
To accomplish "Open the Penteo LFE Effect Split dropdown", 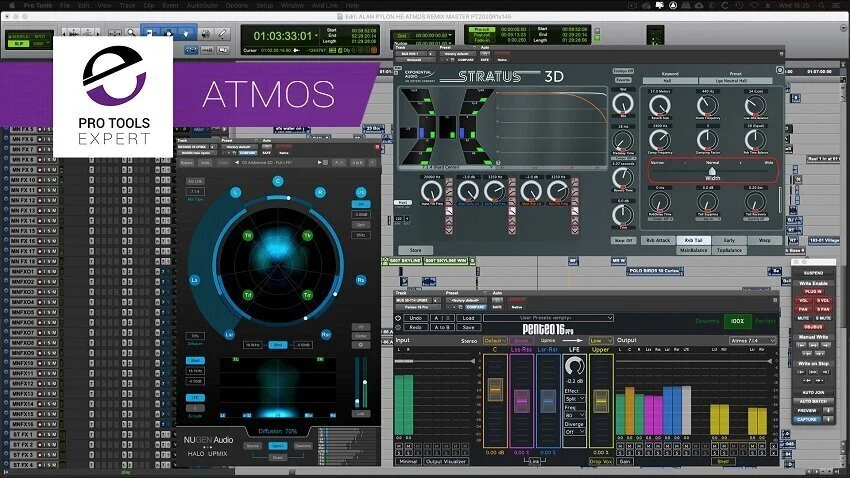I will (x=574, y=398).
